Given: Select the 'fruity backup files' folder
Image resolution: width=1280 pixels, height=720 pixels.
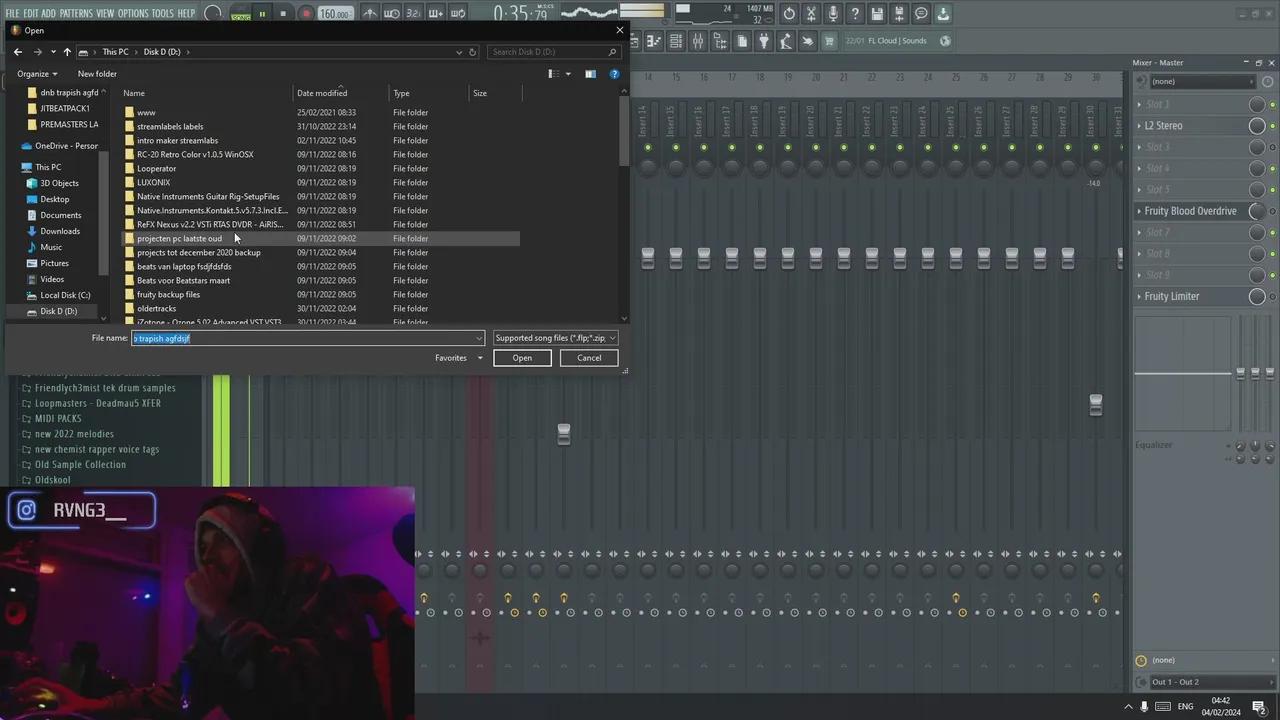Looking at the screenshot, I should click(168, 295).
